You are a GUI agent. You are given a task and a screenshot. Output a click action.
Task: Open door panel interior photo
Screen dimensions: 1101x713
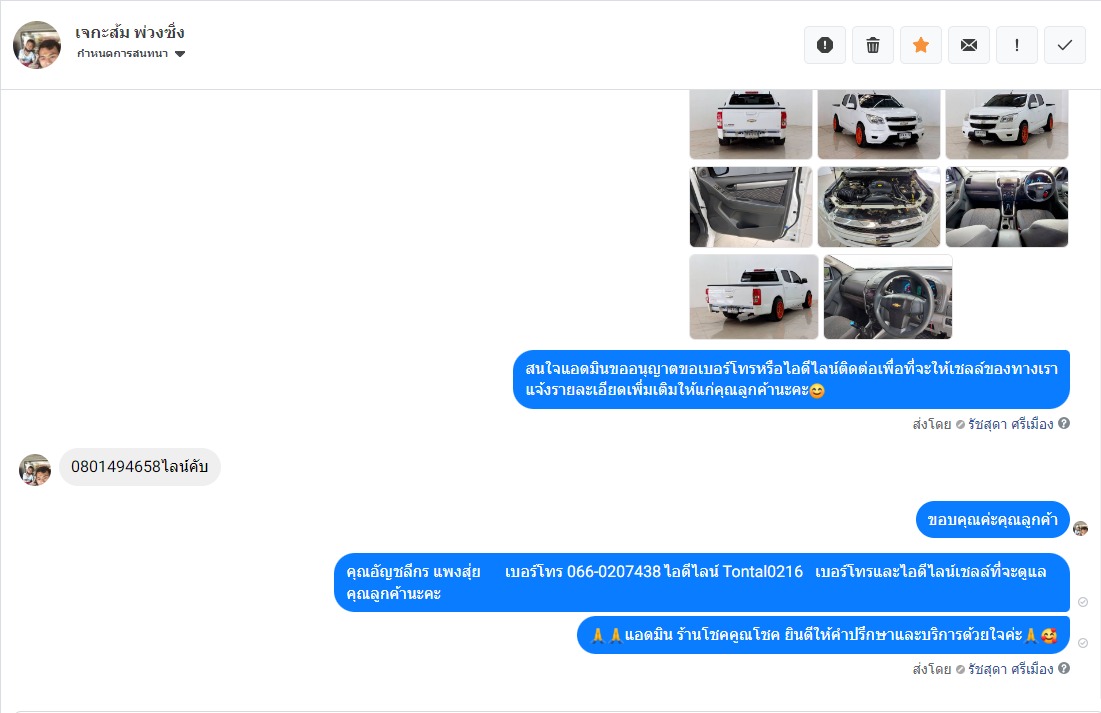pyautogui.click(x=751, y=207)
